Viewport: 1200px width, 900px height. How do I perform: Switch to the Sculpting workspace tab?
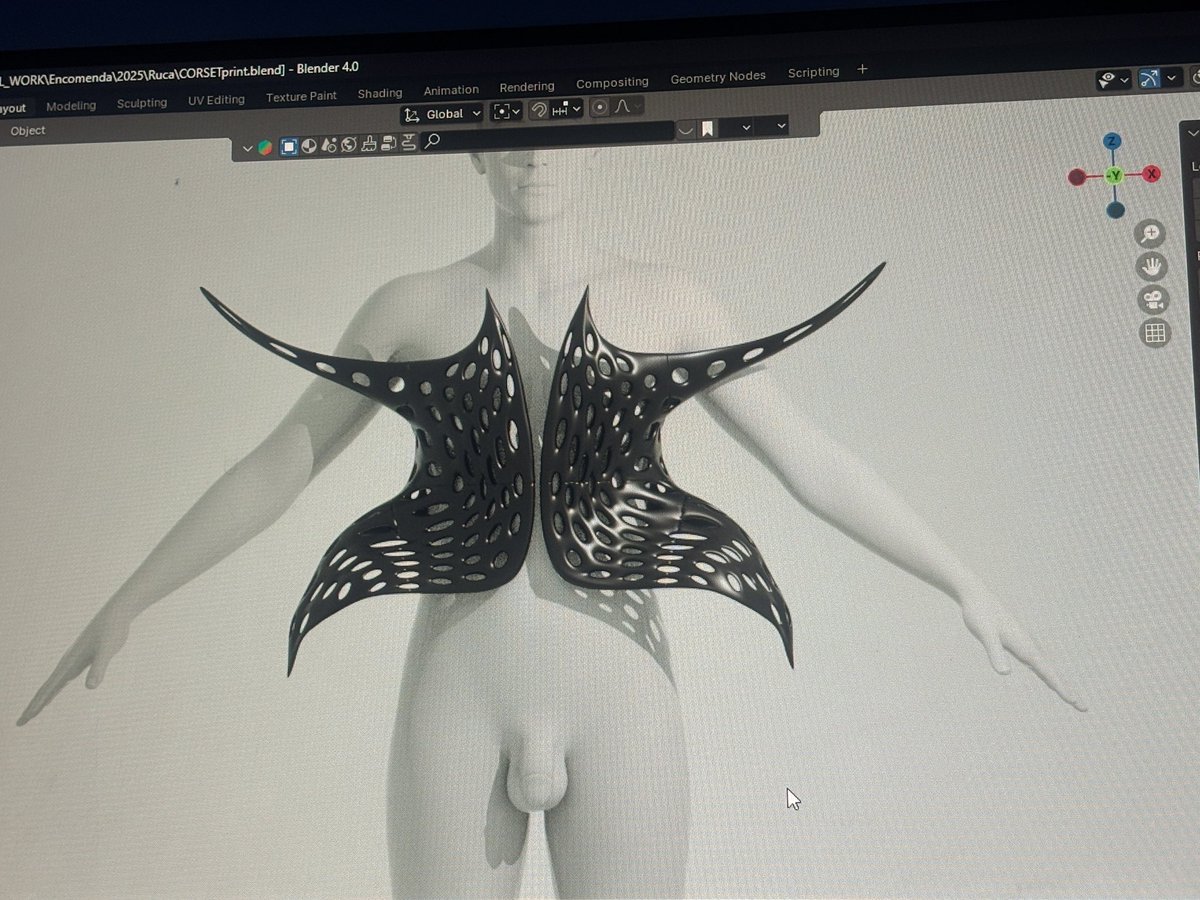pyautogui.click(x=142, y=103)
